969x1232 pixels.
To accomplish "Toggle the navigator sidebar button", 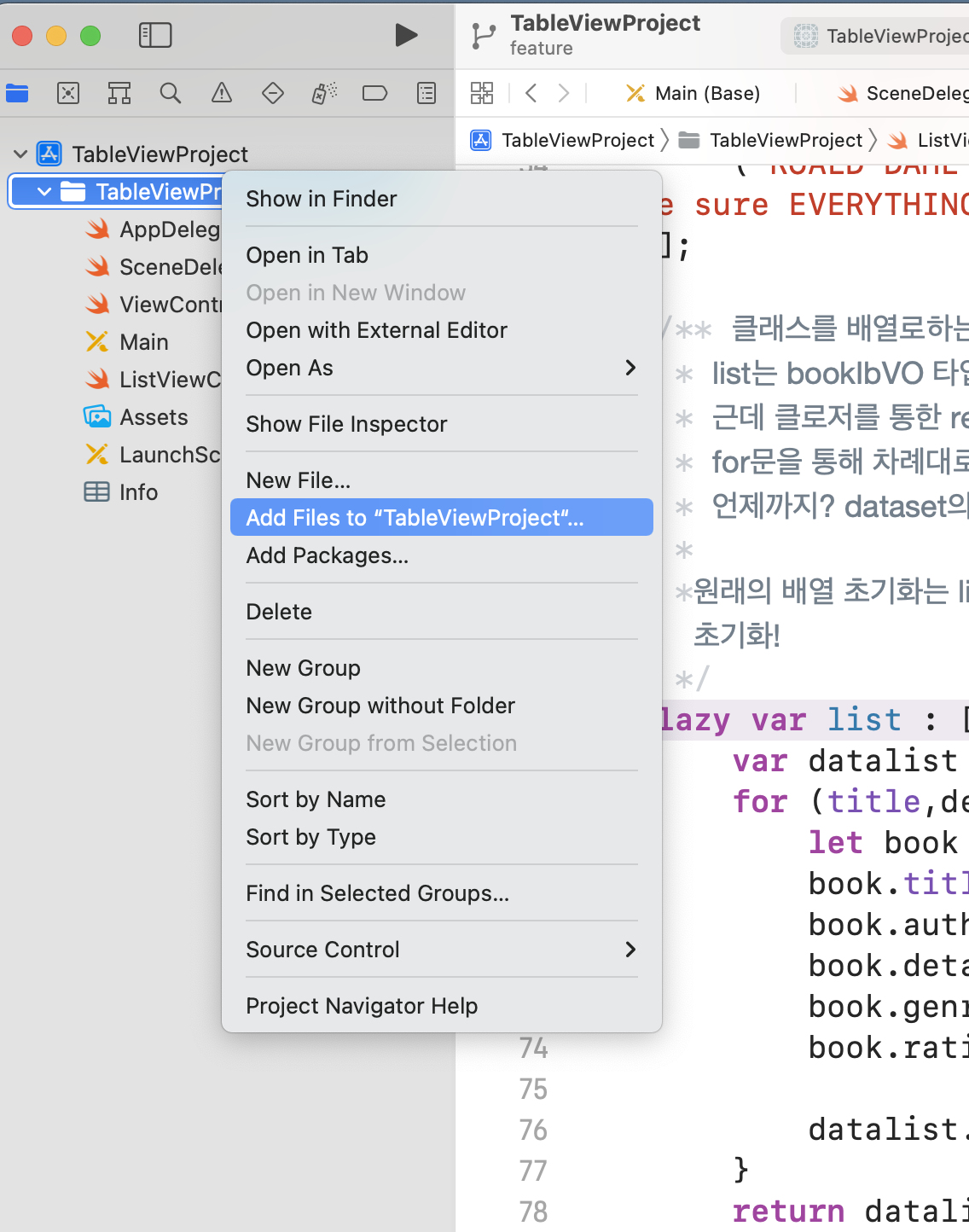I will tap(155, 35).
